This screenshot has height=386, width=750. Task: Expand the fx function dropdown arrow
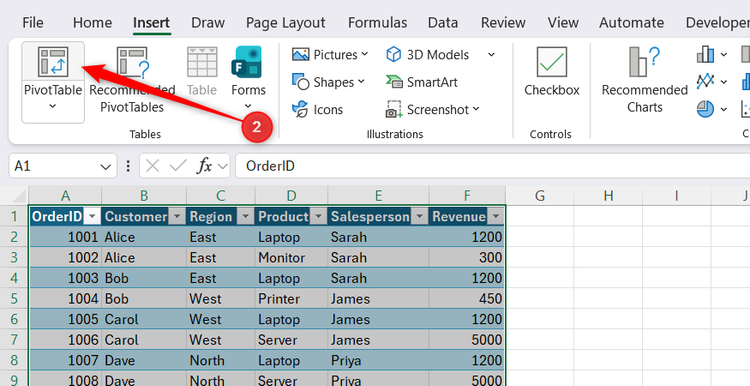pyautogui.click(x=222, y=166)
